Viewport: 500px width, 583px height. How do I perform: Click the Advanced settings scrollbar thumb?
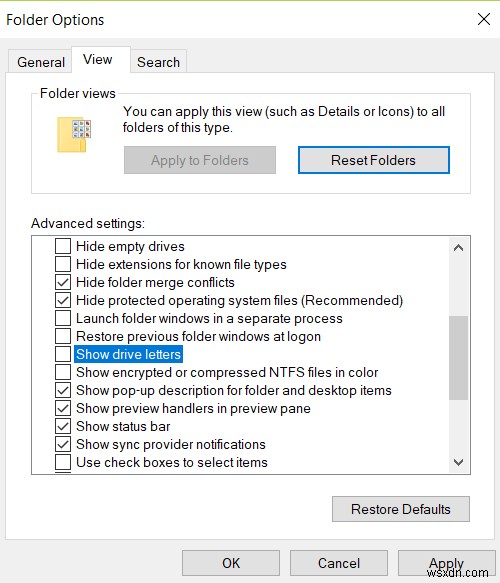pyautogui.click(x=458, y=358)
